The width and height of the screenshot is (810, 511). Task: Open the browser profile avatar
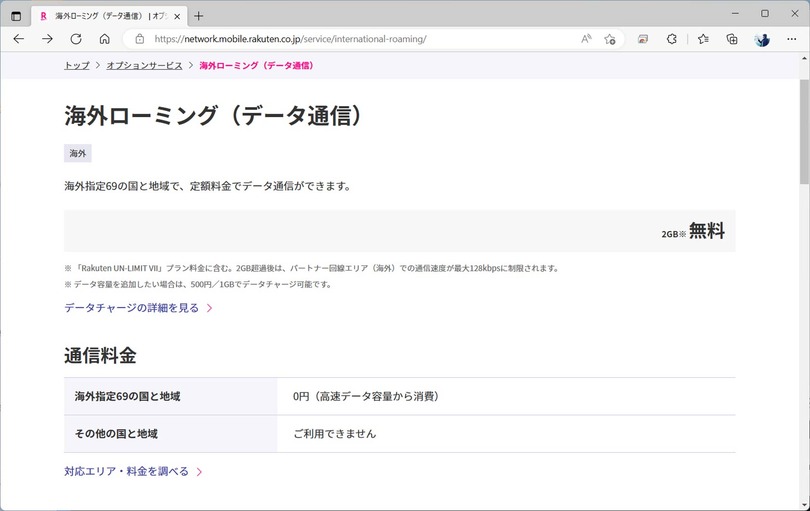[762, 39]
